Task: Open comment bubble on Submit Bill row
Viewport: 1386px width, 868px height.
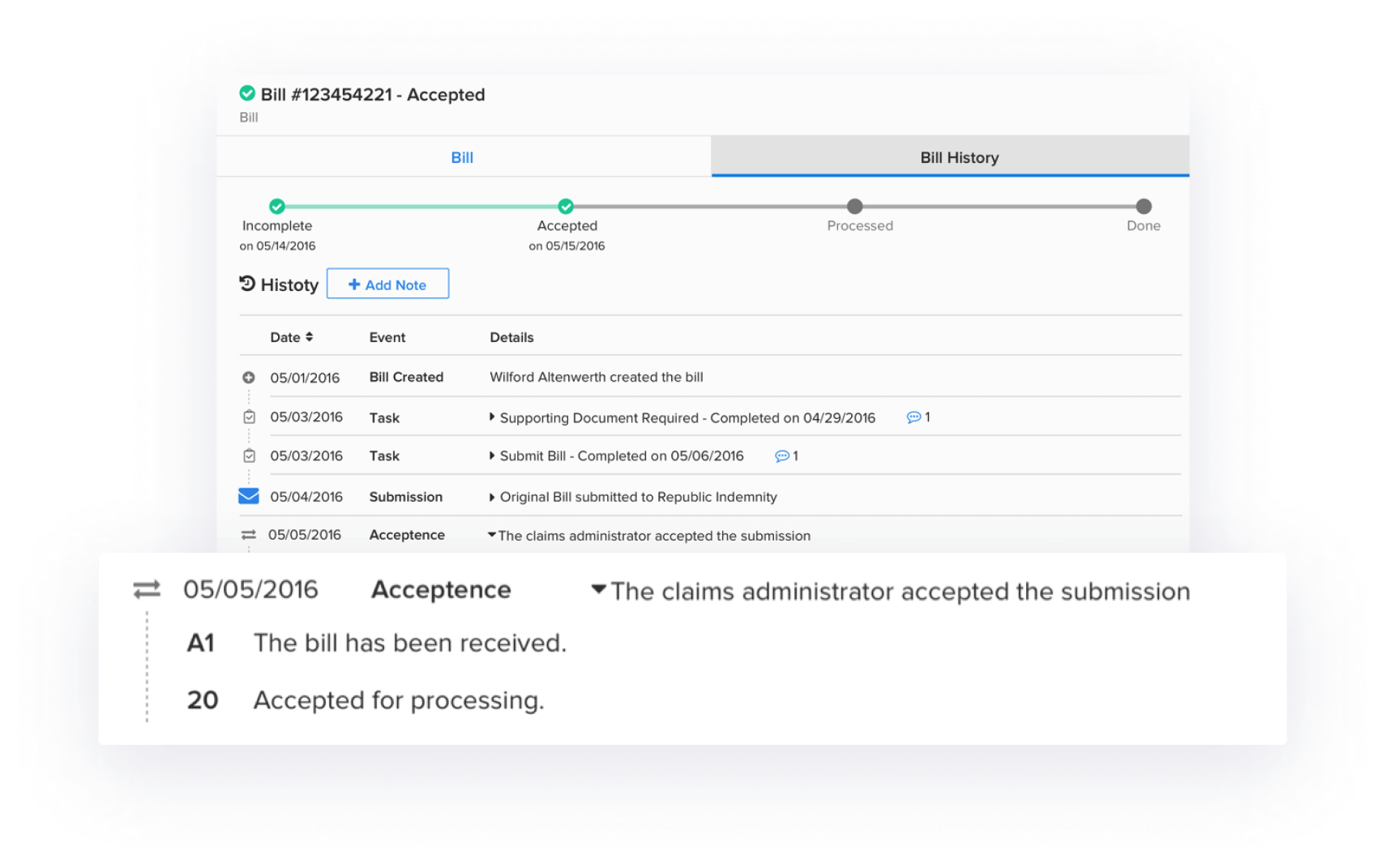Action: point(782,456)
